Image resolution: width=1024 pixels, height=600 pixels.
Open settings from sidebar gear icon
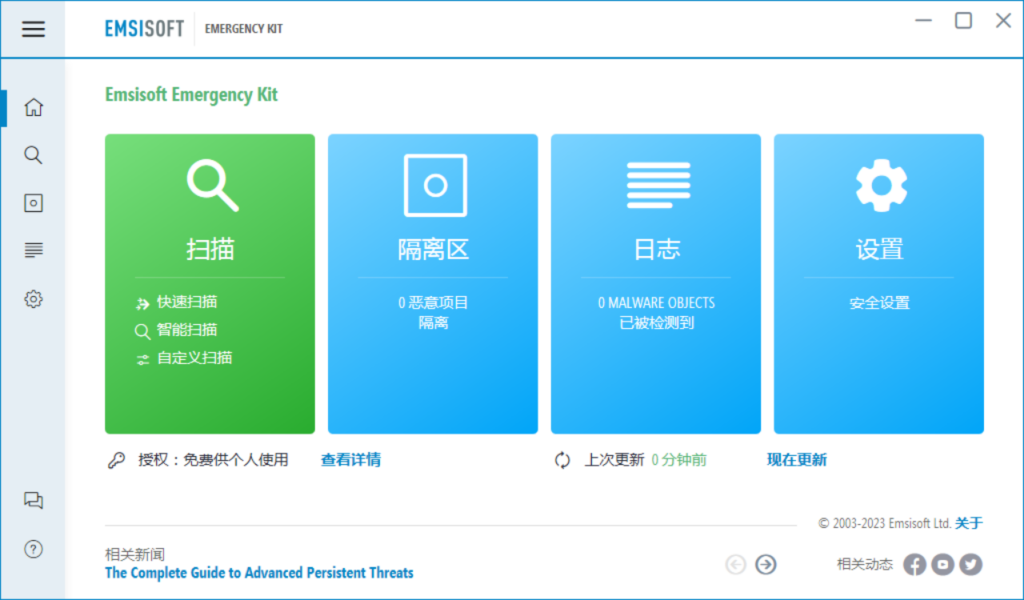tap(33, 299)
